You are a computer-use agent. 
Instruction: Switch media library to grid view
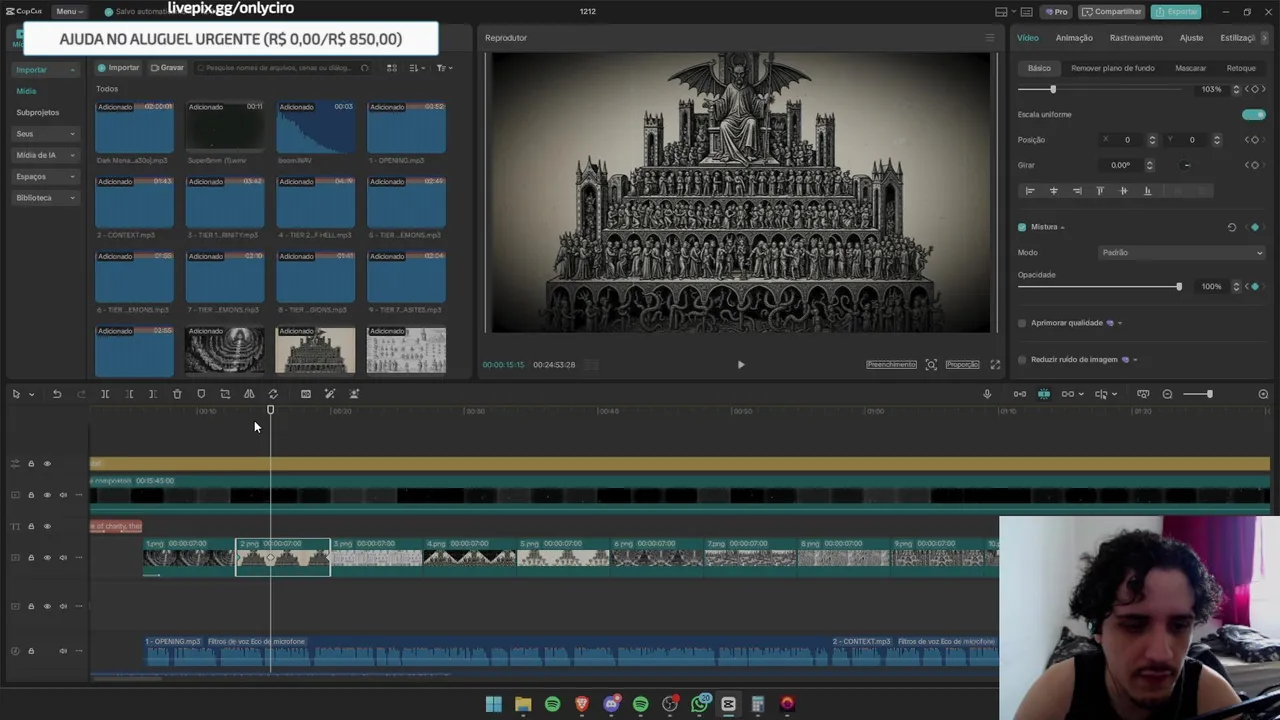pos(392,68)
